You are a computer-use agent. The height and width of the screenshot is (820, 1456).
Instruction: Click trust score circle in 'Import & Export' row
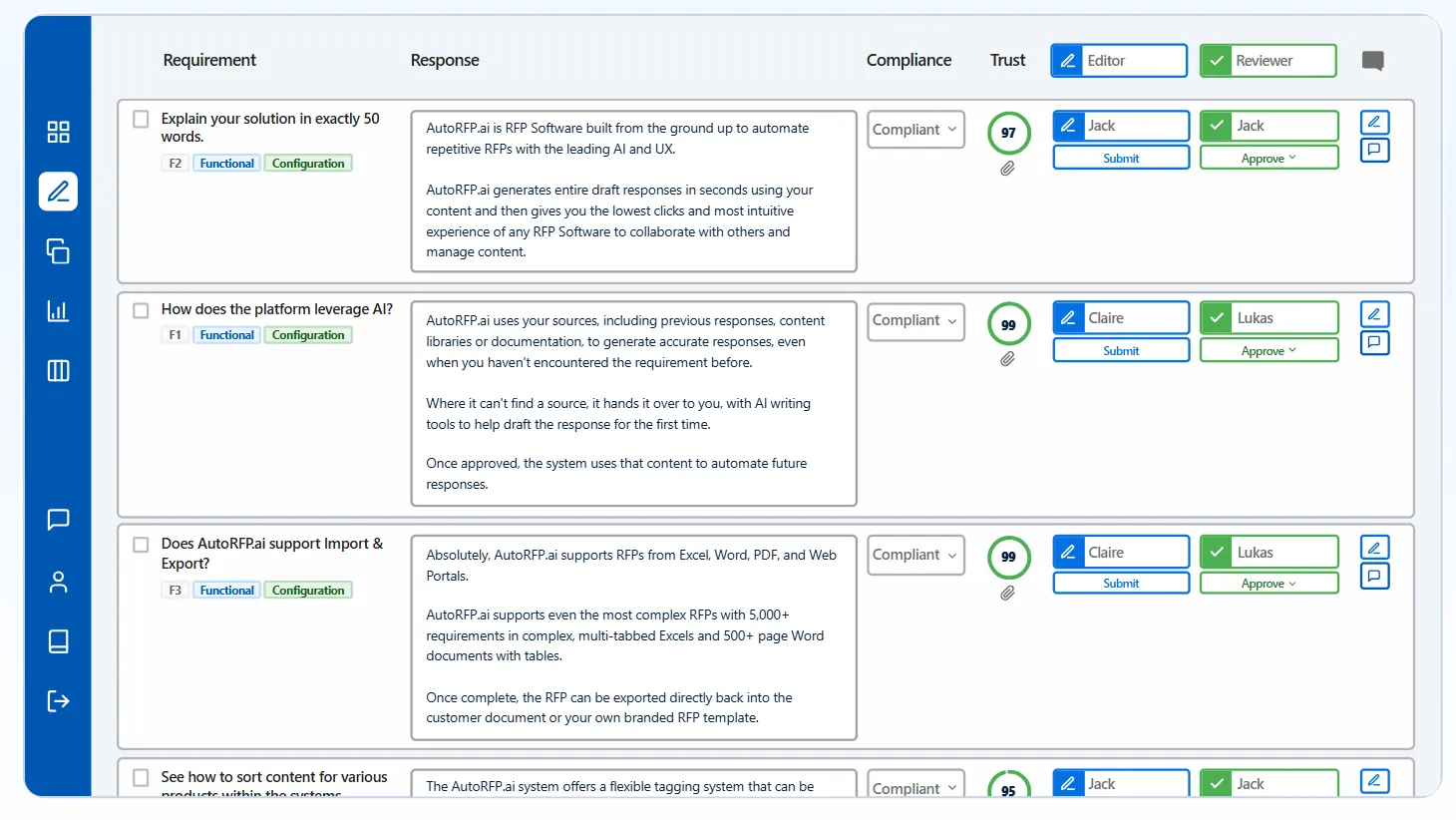click(x=1008, y=557)
